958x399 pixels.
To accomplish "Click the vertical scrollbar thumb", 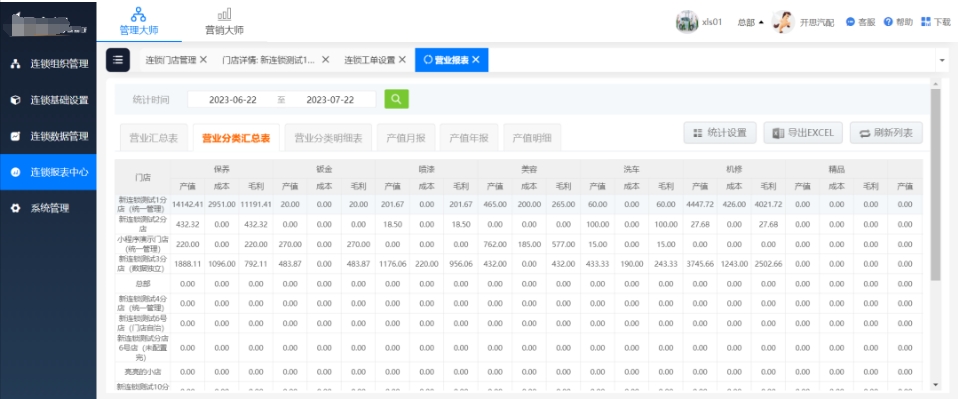I will coord(935,185).
